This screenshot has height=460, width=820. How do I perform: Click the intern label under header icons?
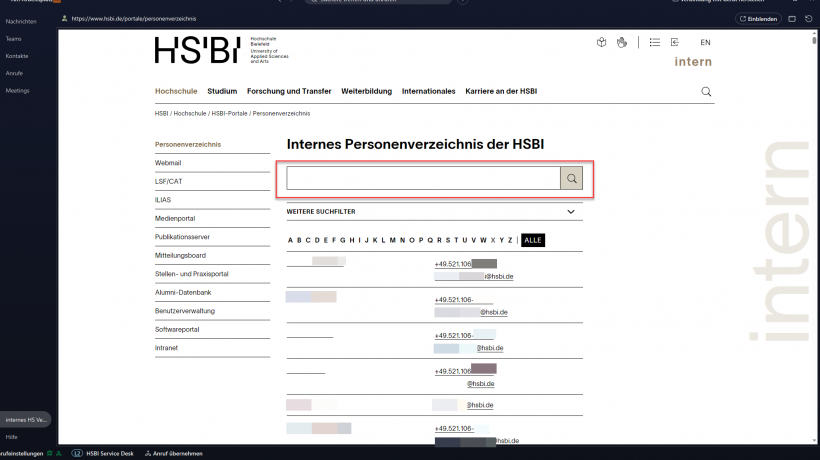point(693,62)
